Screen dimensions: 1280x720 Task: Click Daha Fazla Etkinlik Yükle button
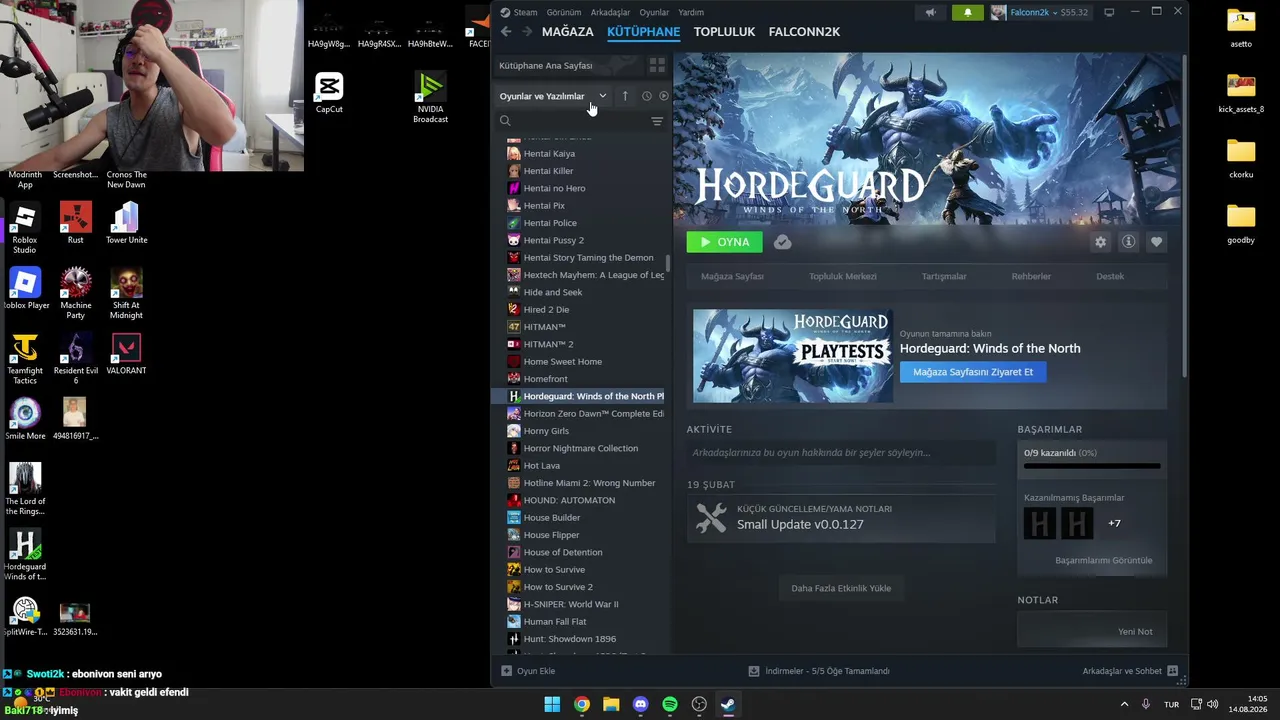pos(841,588)
